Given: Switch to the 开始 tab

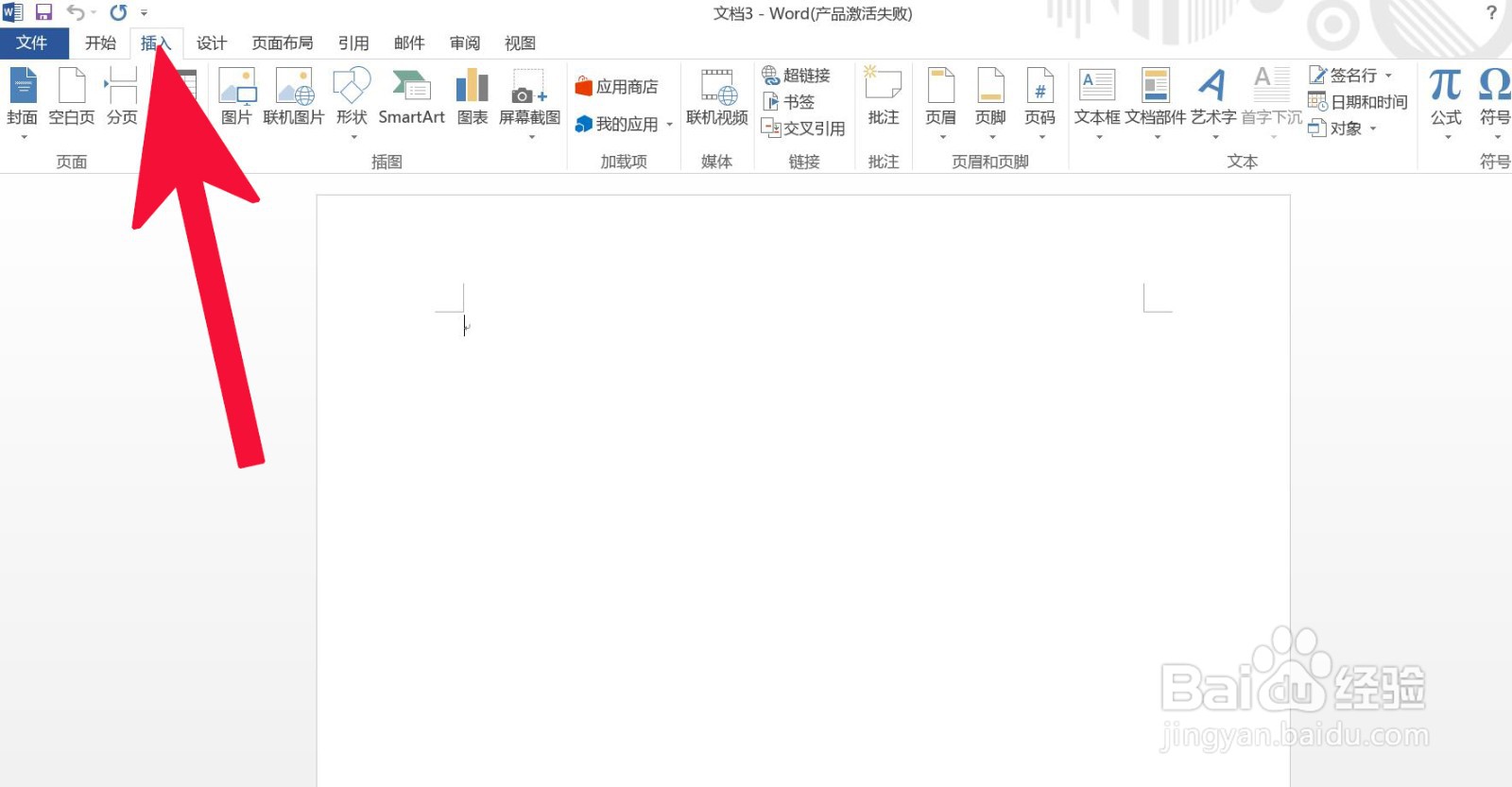Looking at the screenshot, I should pos(100,43).
